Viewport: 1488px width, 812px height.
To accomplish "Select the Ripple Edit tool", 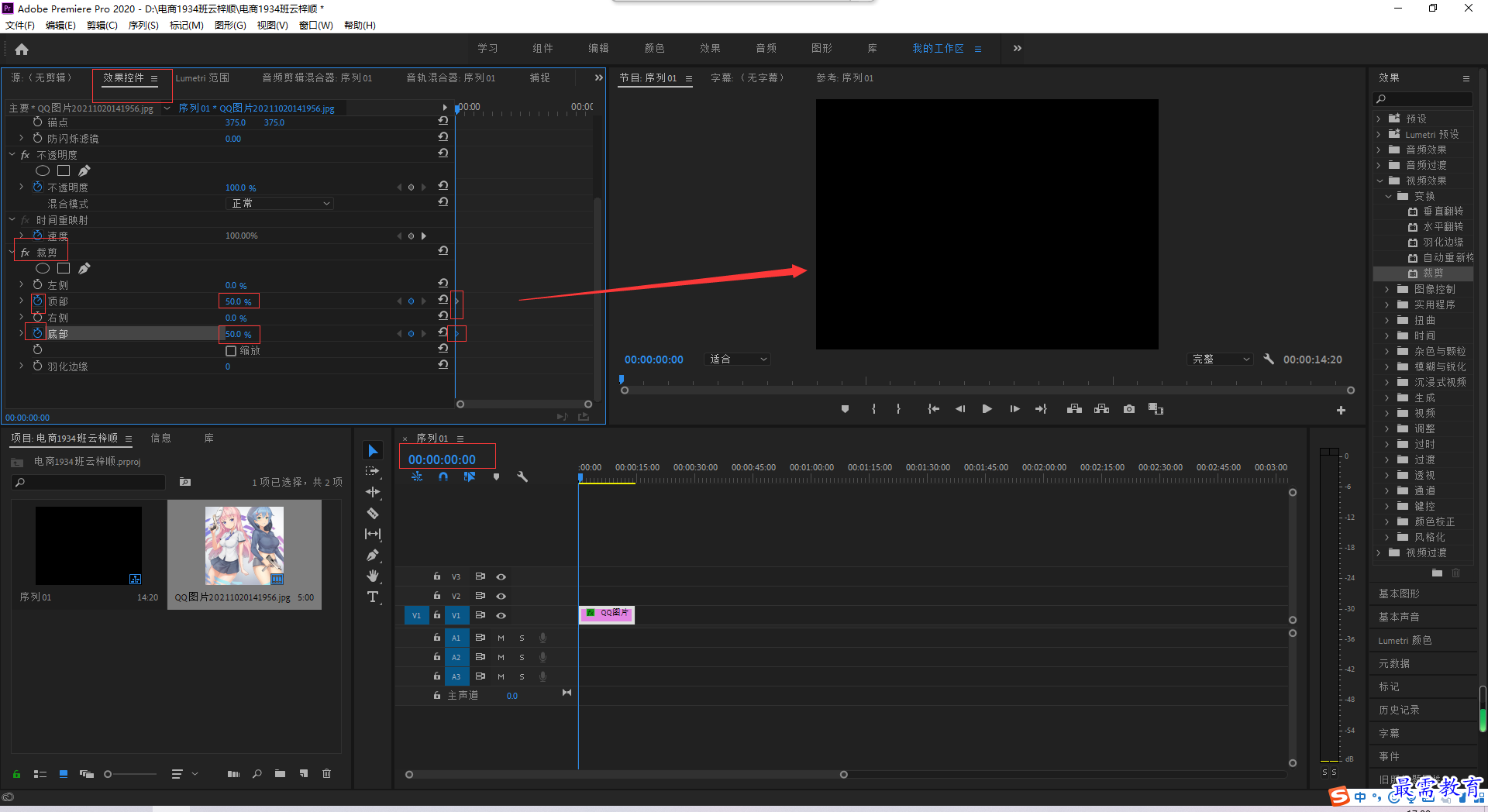I will (373, 492).
